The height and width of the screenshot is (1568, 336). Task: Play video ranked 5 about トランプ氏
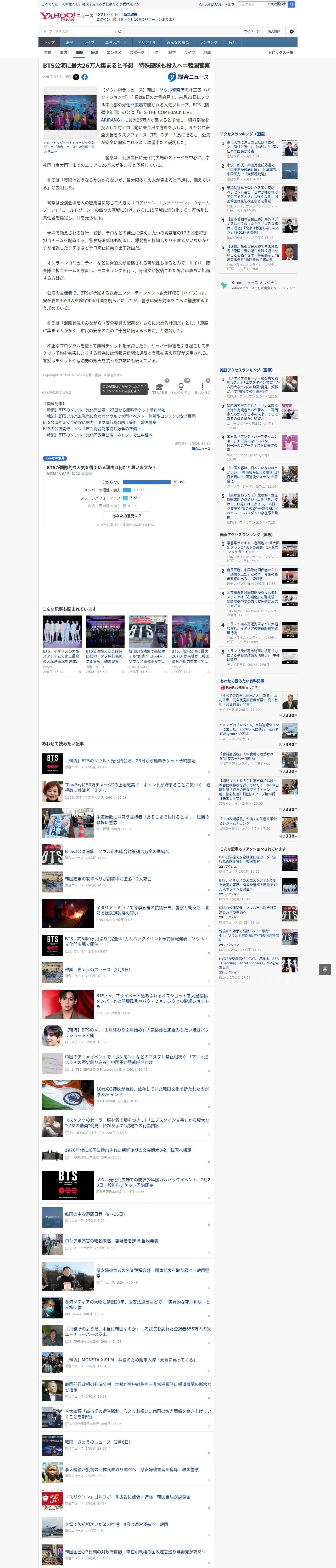[290, 657]
